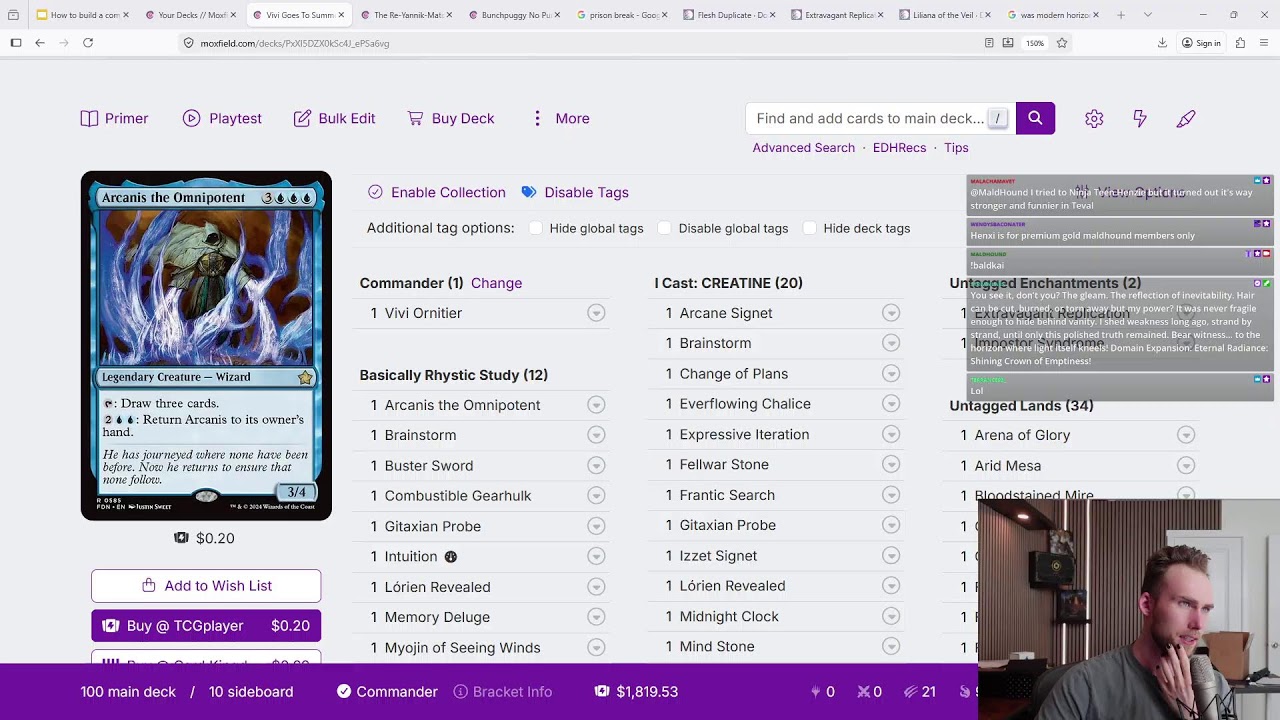
Task: Click Buy @ TCGplayer button
Action: click(x=206, y=626)
